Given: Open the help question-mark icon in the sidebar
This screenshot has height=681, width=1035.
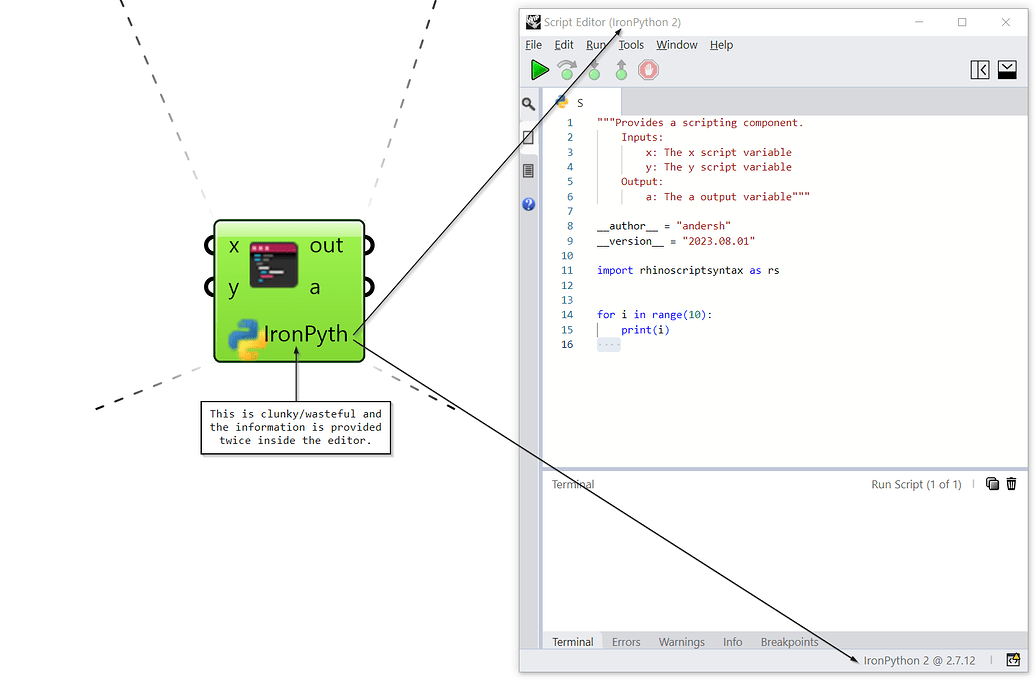Looking at the screenshot, I should [x=528, y=204].
